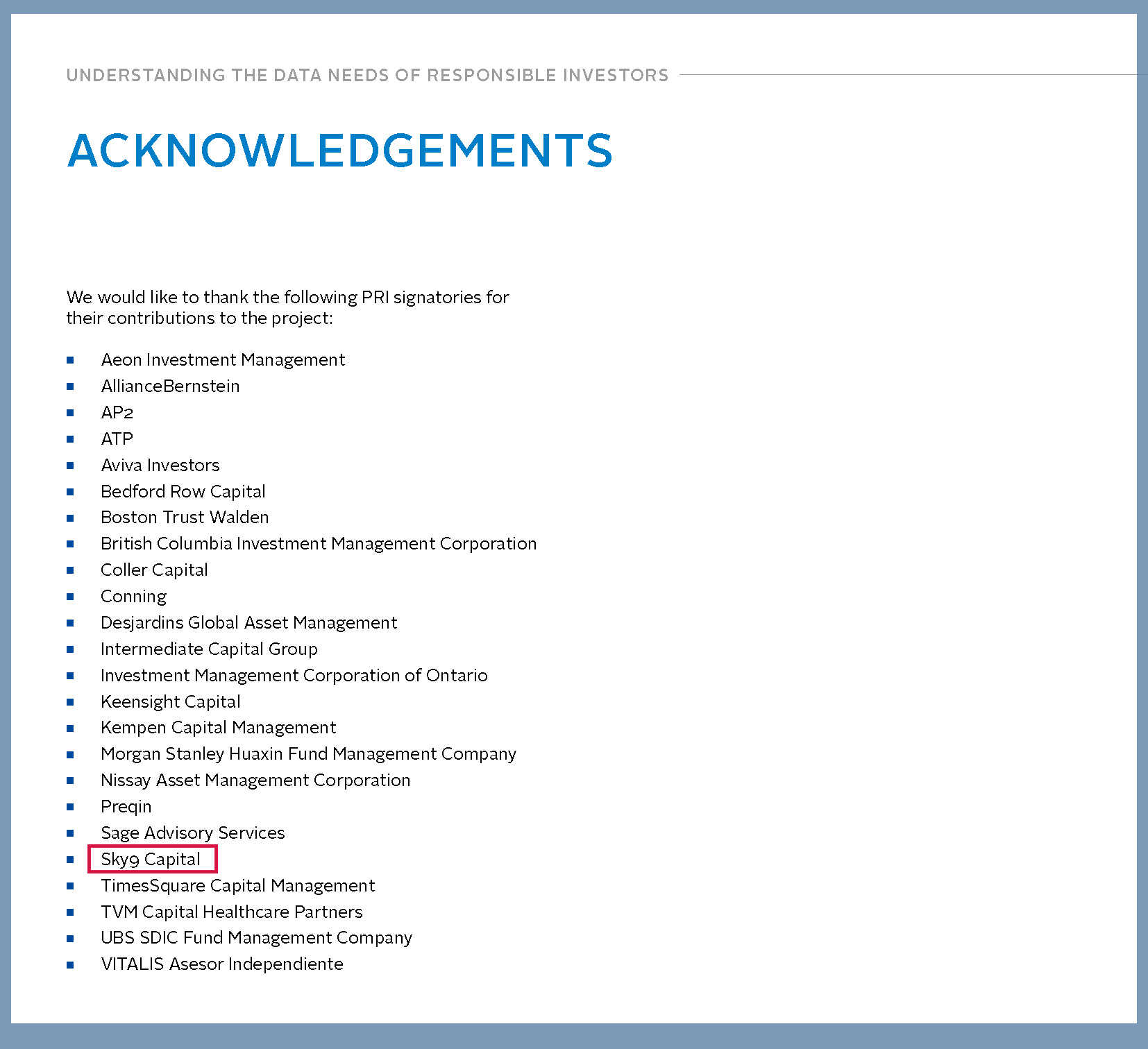This screenshot has width=1148, height=1049.
Task: Click the 'ATP' entry
Action: tap(117, 439)
